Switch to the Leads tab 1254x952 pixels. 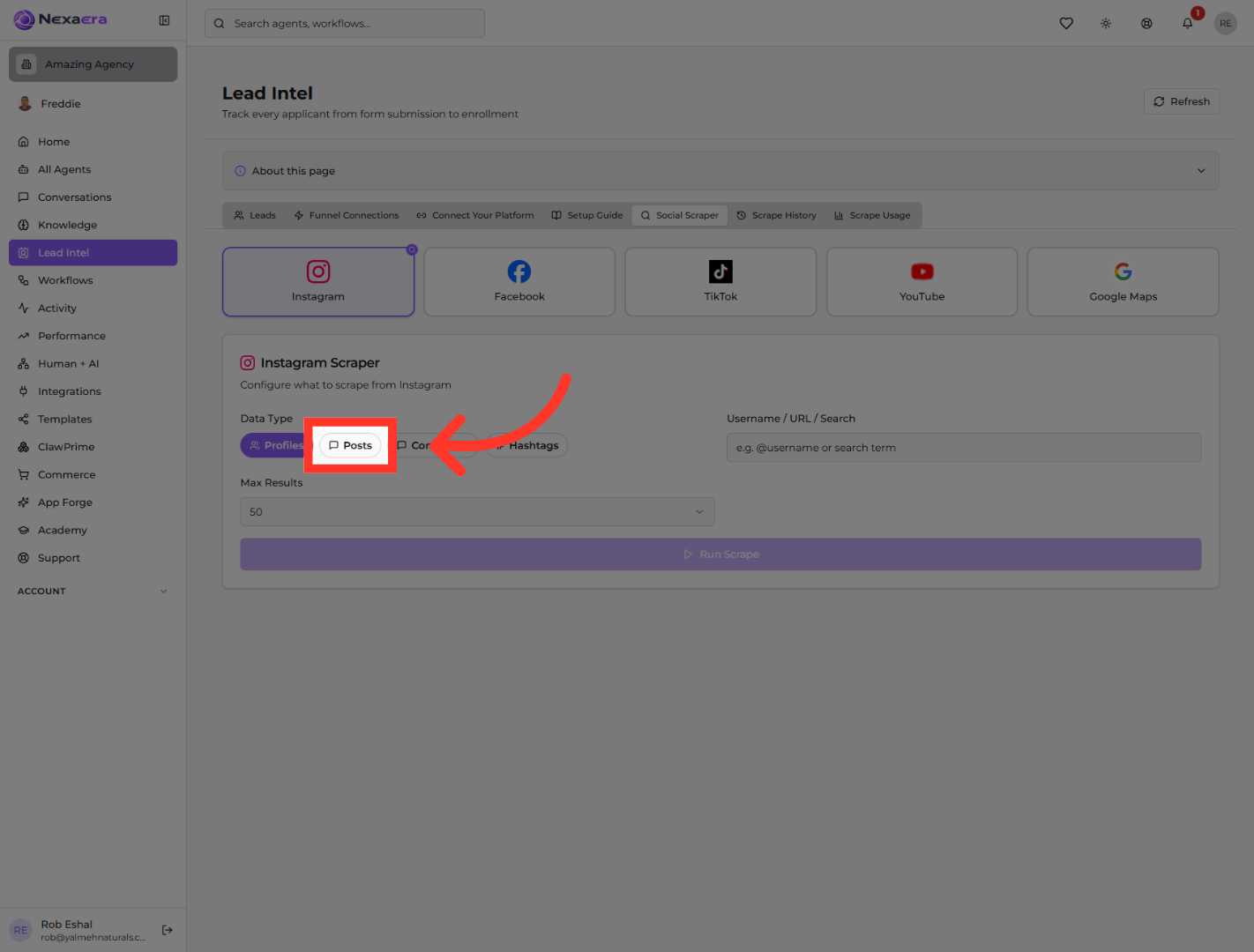point(255,215)
